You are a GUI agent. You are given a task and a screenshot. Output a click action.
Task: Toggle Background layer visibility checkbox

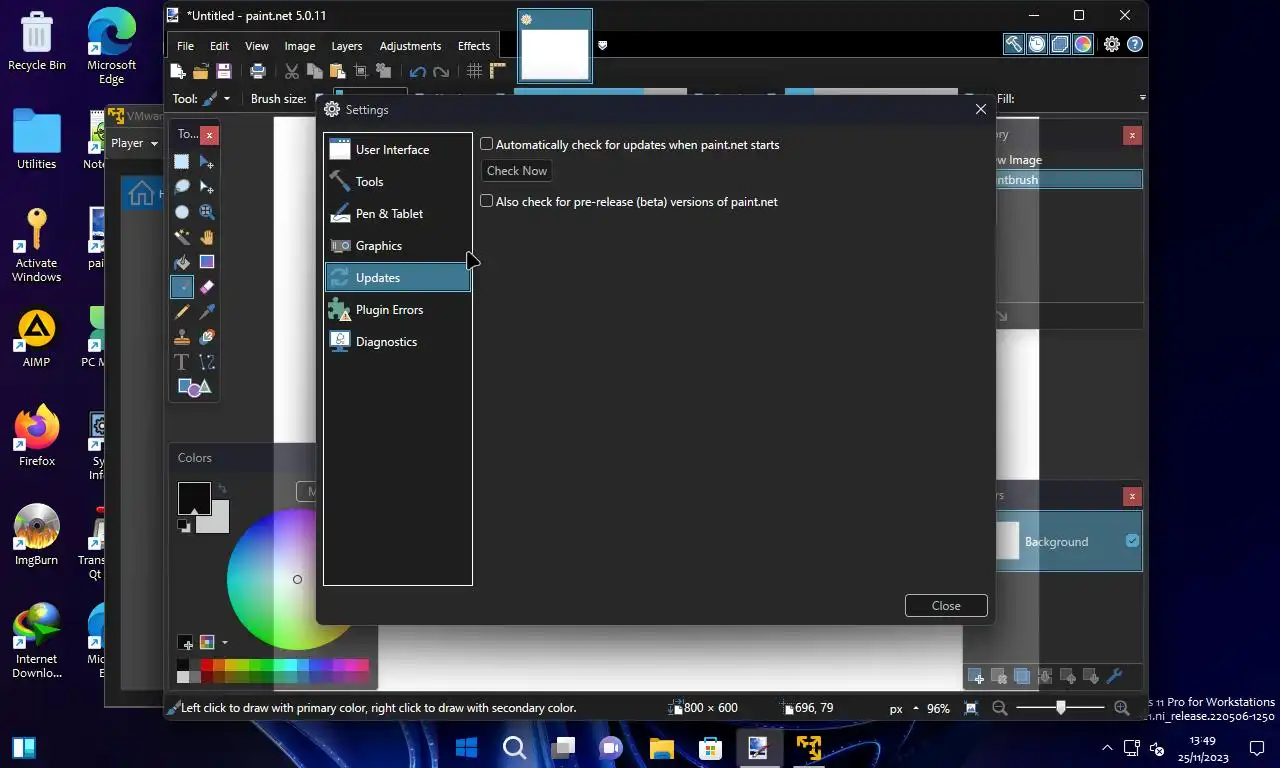(1132, 541)
